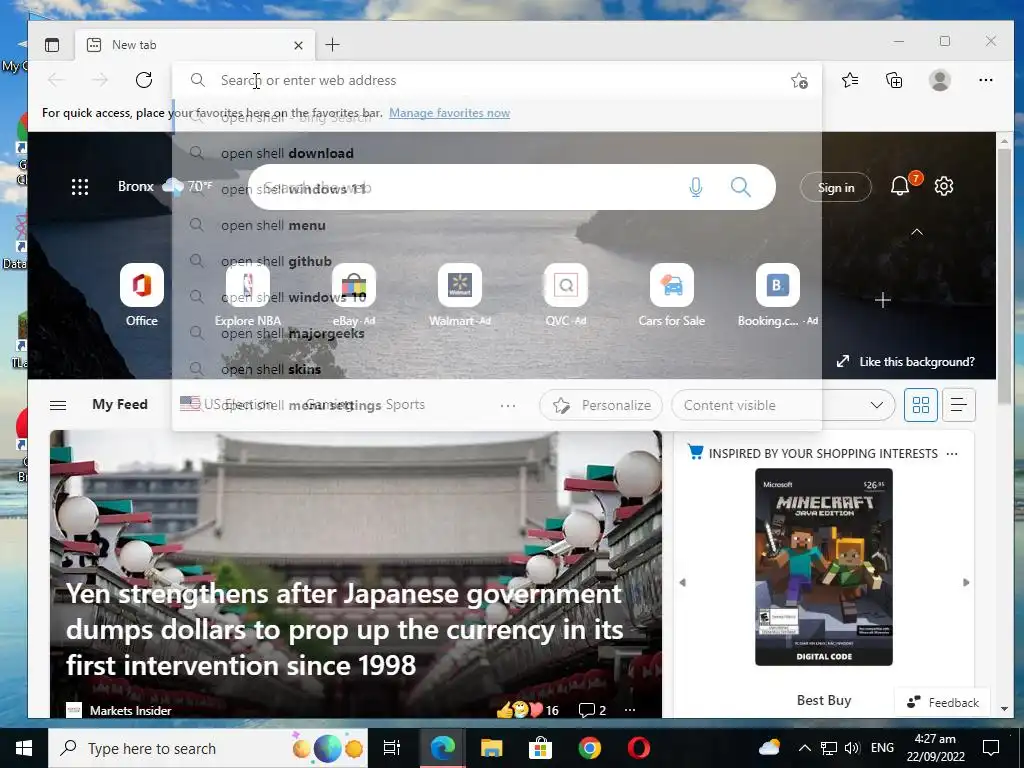Click the Sign in button
This screenshot has width=1024, height=768.
836,187
